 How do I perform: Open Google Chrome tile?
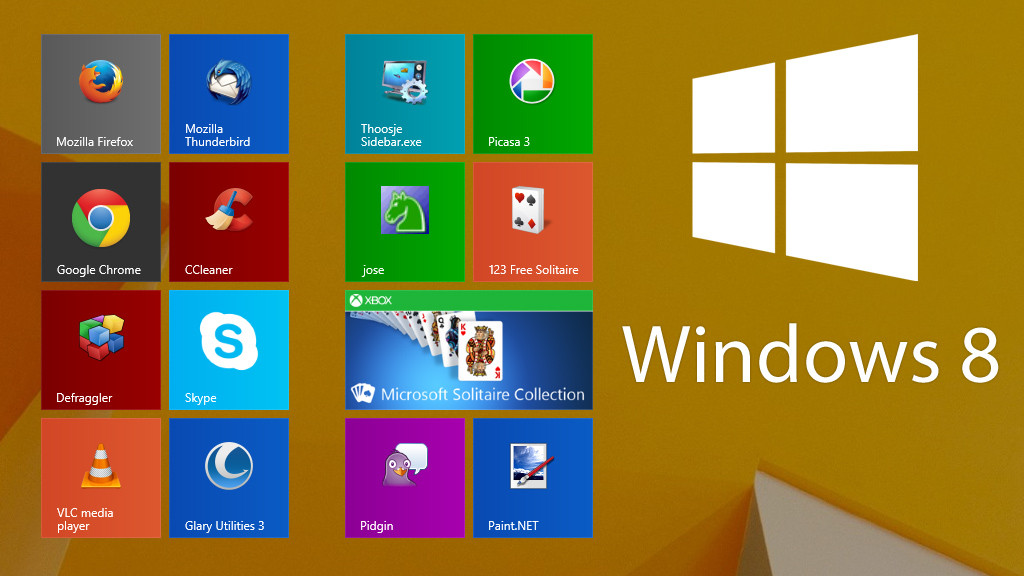[101, 222]
